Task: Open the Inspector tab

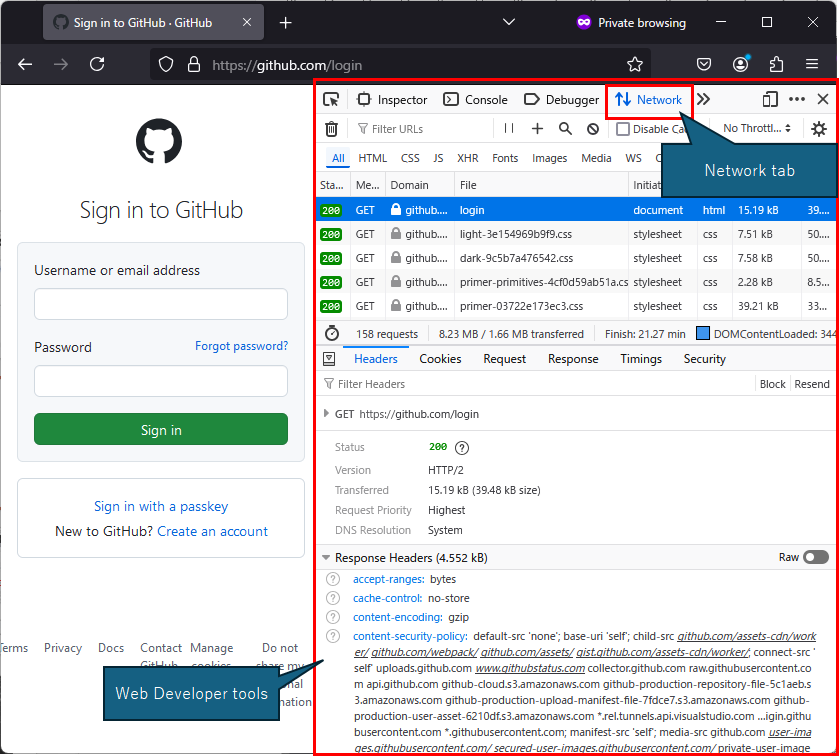Action: 392,100
